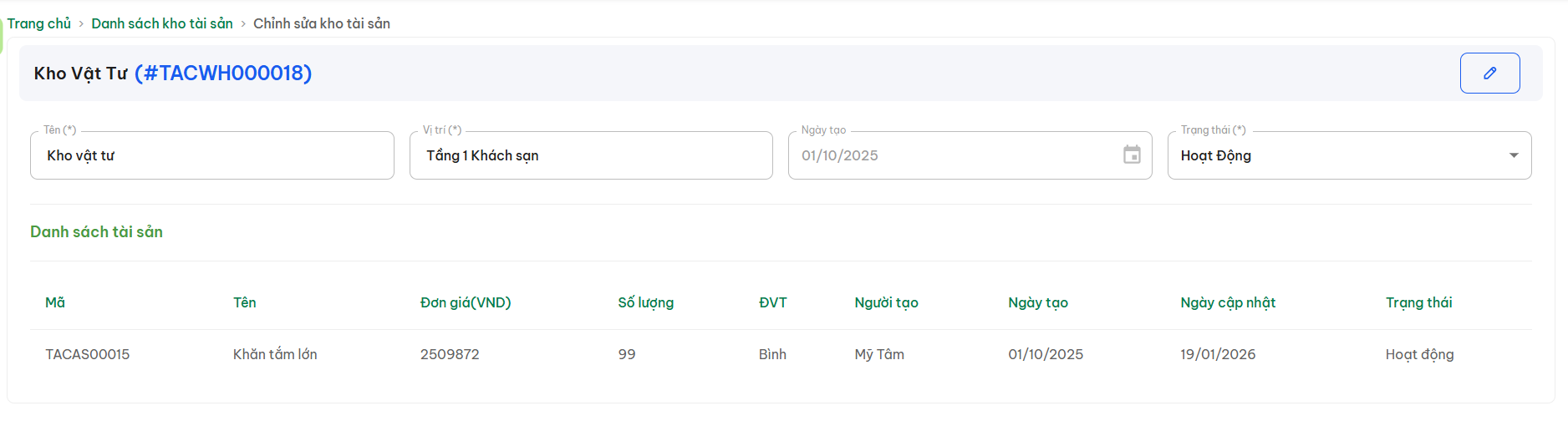Go to Trang chủ breadcrumb link
The height and width of the screenshot is (421, 1568).
(x=39, y=23)
